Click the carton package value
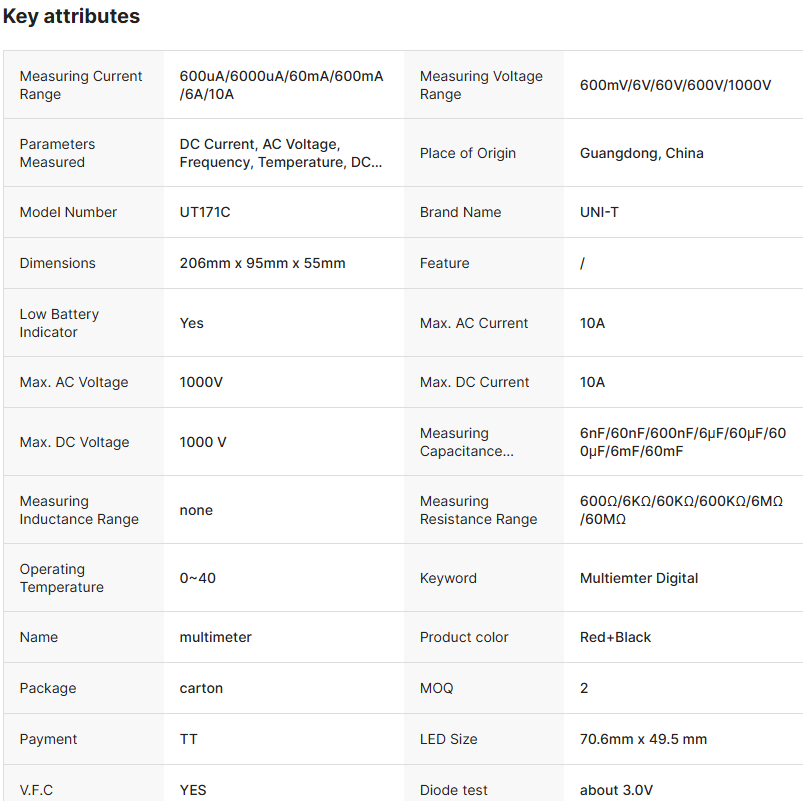This screenshot has height=801, width=803. tap(201, 688)
